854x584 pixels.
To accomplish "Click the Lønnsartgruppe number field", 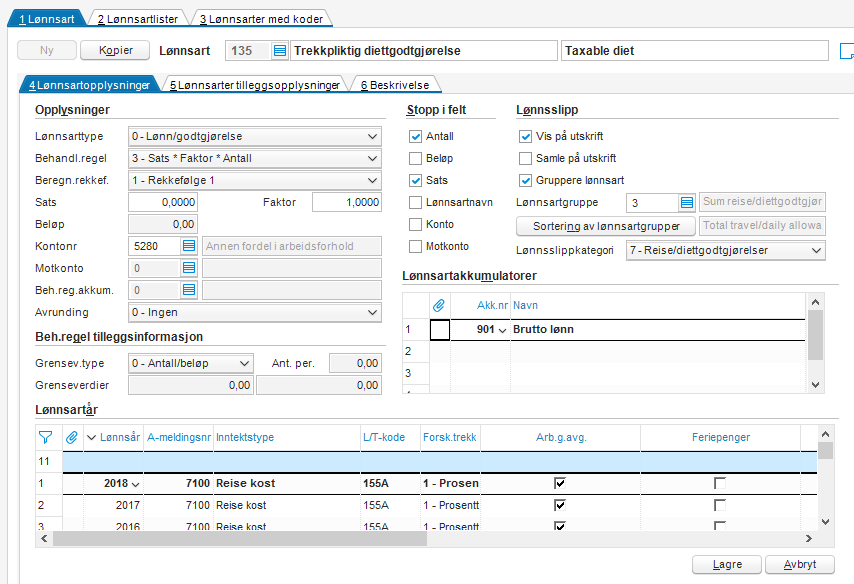I will [x=652, y=203].
